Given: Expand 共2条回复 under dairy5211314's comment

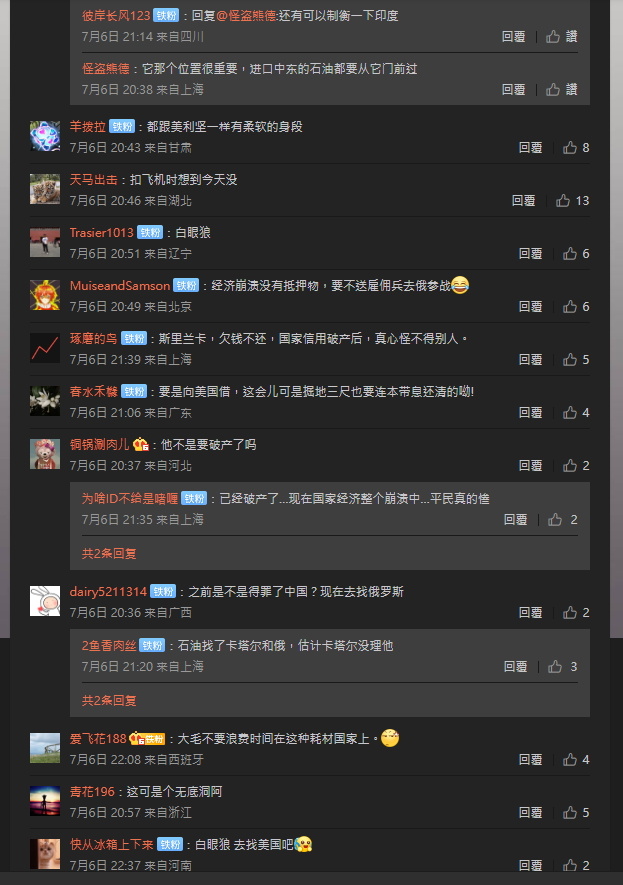Looking at the screenshot, I should pos(109,701).
